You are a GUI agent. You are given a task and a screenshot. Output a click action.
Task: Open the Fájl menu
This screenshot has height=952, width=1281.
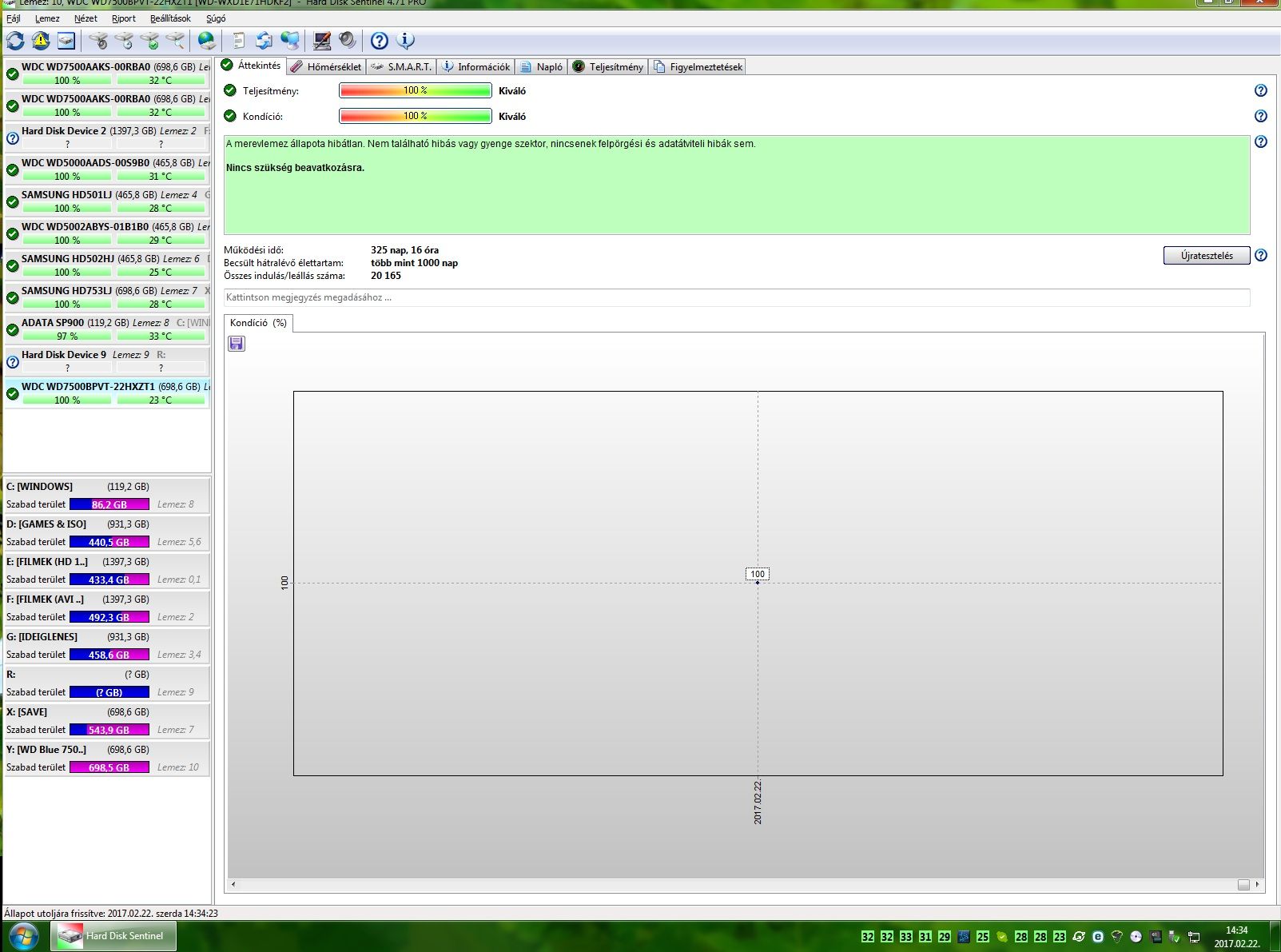(x=14, y=18)
